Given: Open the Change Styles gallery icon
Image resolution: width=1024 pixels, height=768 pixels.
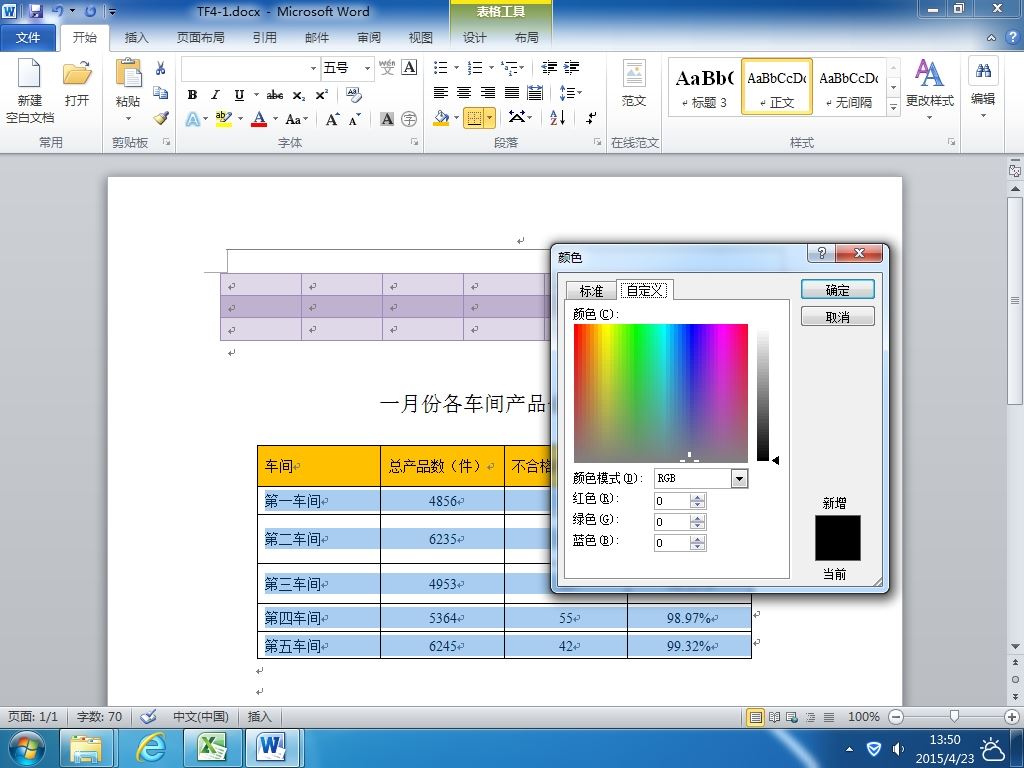Looking at the screenshot, I should click(929, 73).
